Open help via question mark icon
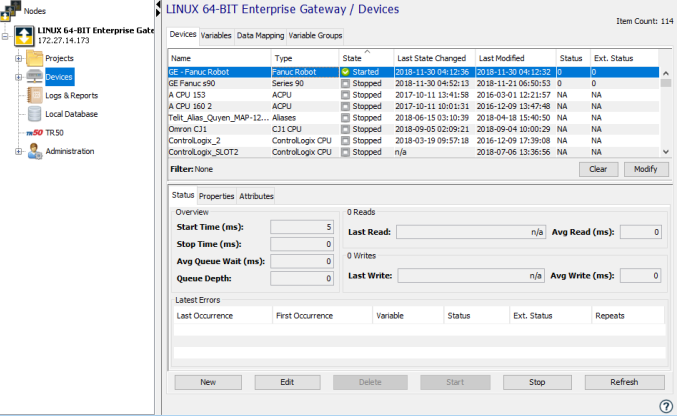This screenshot has height=416, width=677. point(666,406)
